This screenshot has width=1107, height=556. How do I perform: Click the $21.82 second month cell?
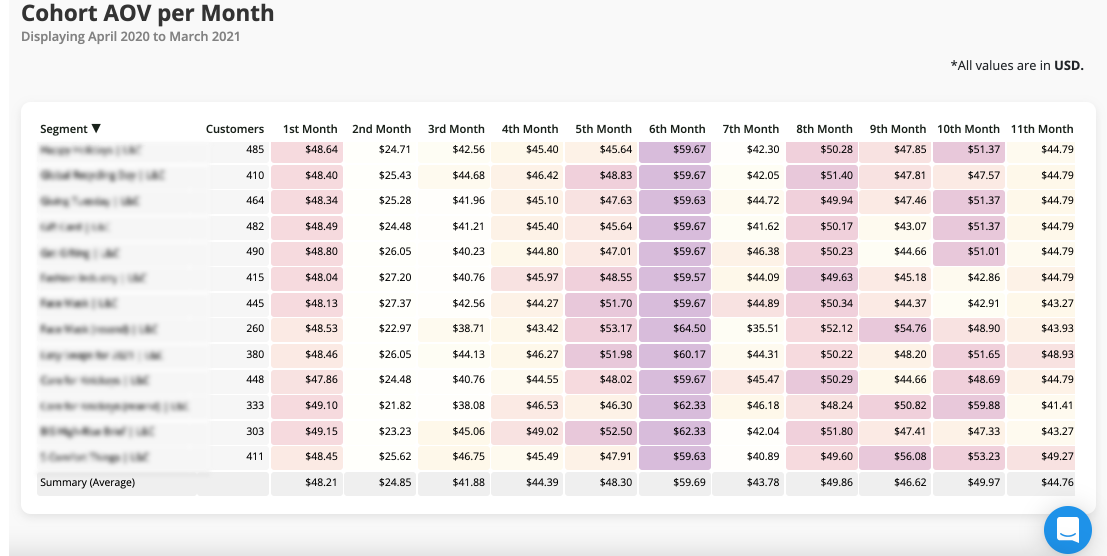pyautogui.click(x=381, y=406)
